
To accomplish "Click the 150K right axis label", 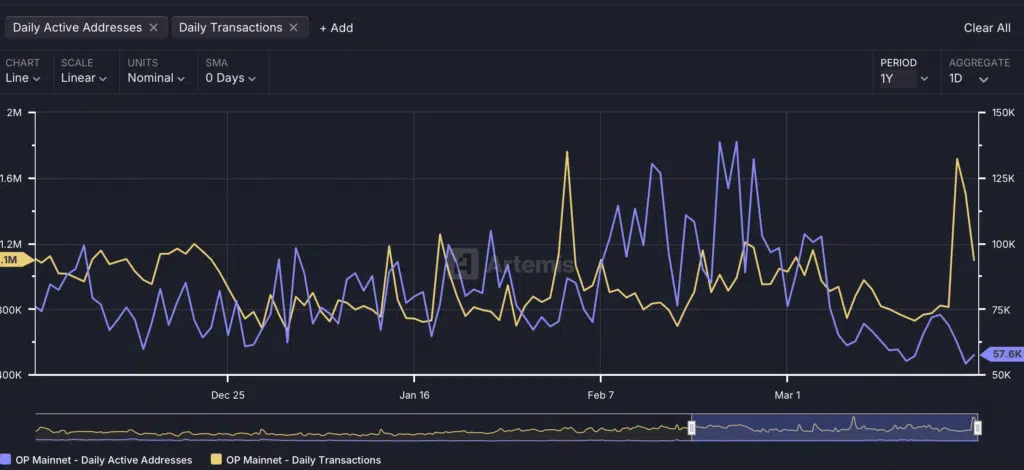I will click(1003, 112).
